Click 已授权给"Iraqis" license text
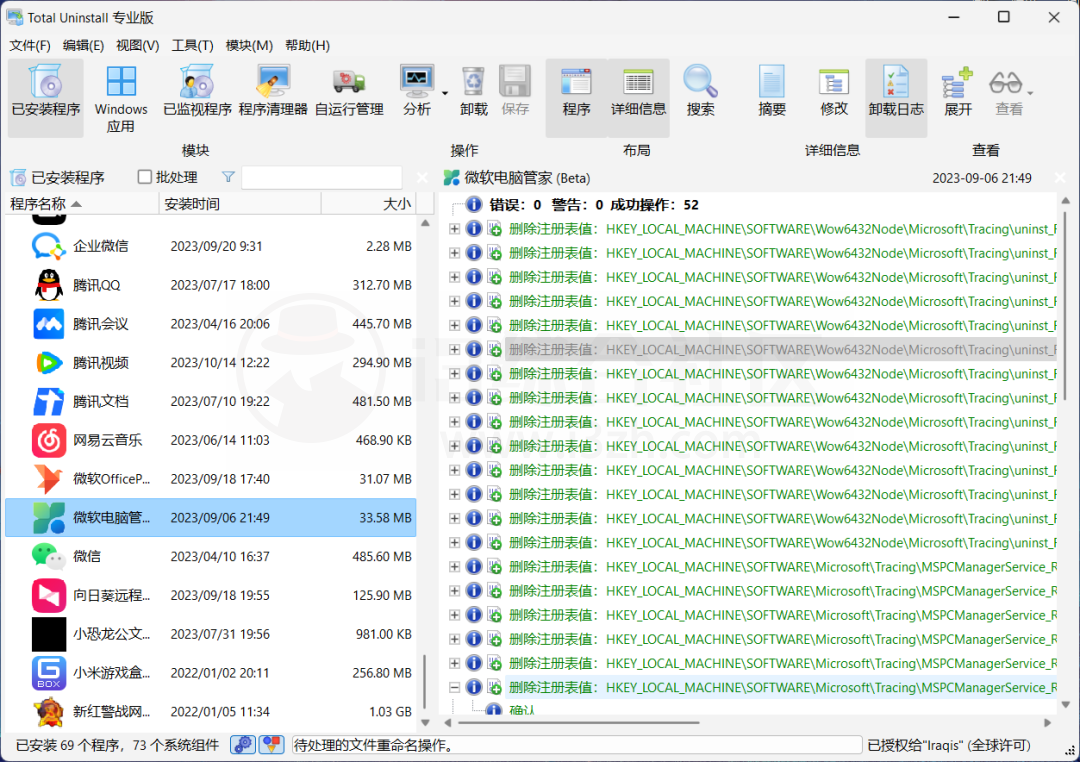 pos(948,745)
